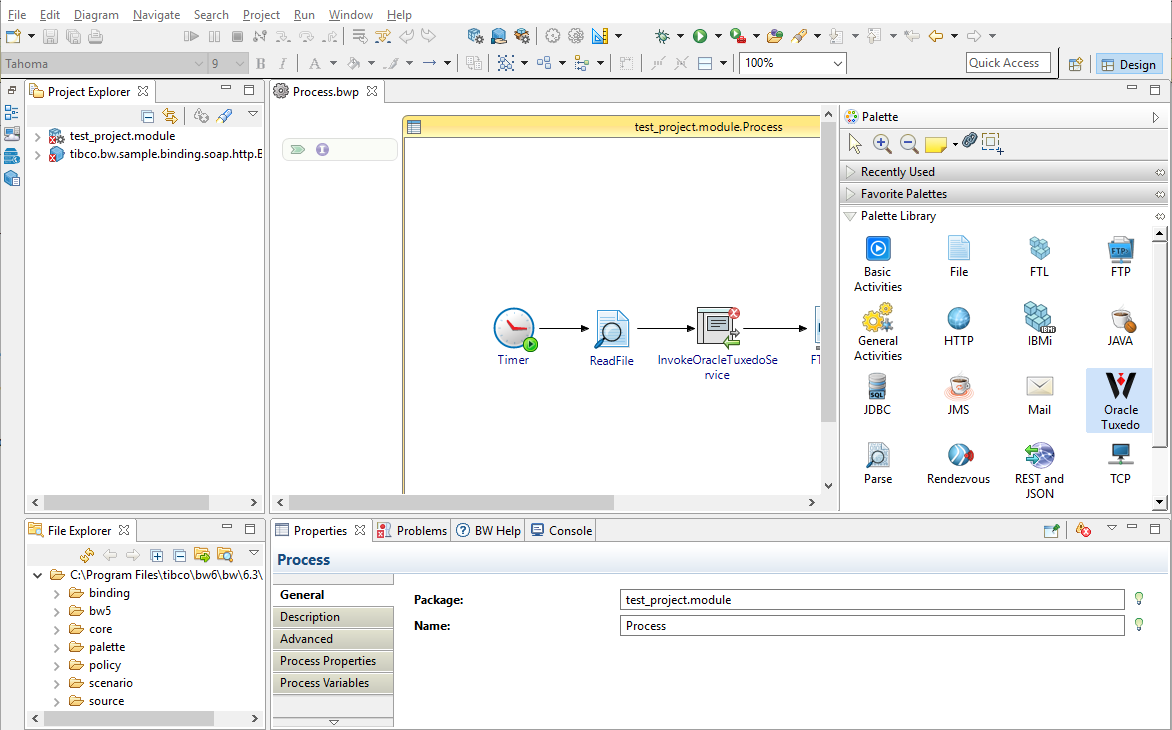Toggle the Design perspective button
Viewport: 1172px width, 730px height.
pos(1129,64)
